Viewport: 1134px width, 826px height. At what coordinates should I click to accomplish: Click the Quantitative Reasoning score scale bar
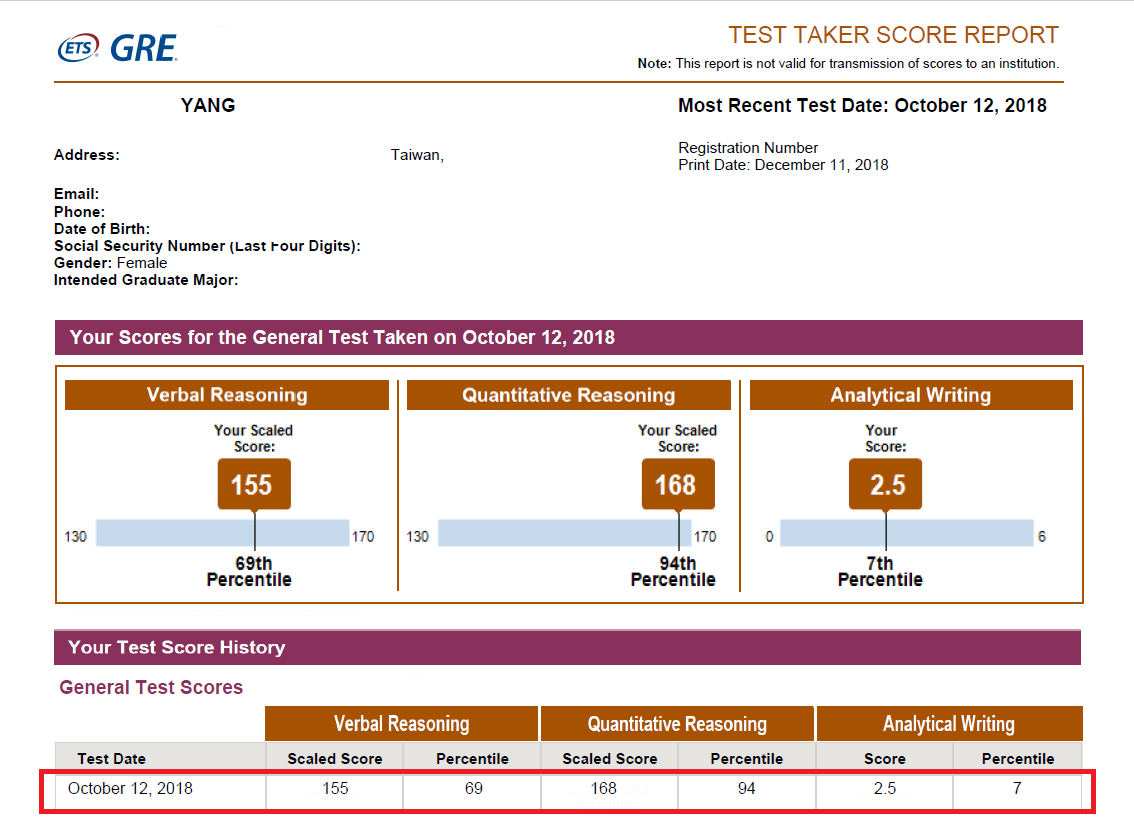(x=565, y=533)
